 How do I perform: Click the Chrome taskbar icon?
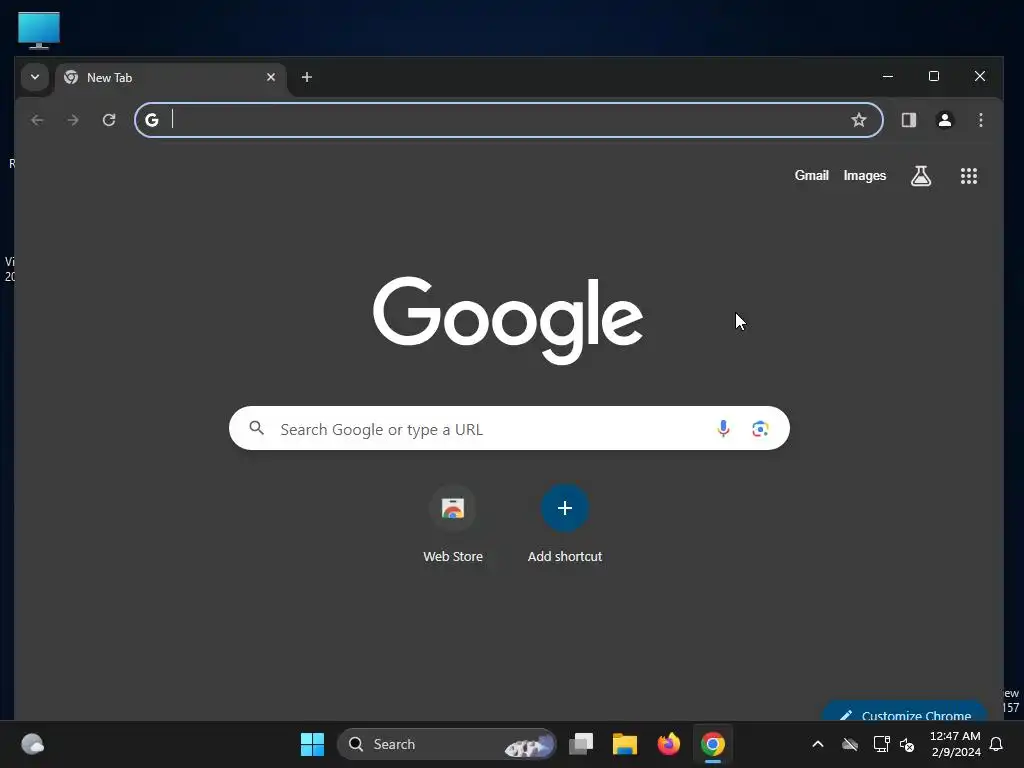pyautogui.click(x=712, y=744)
